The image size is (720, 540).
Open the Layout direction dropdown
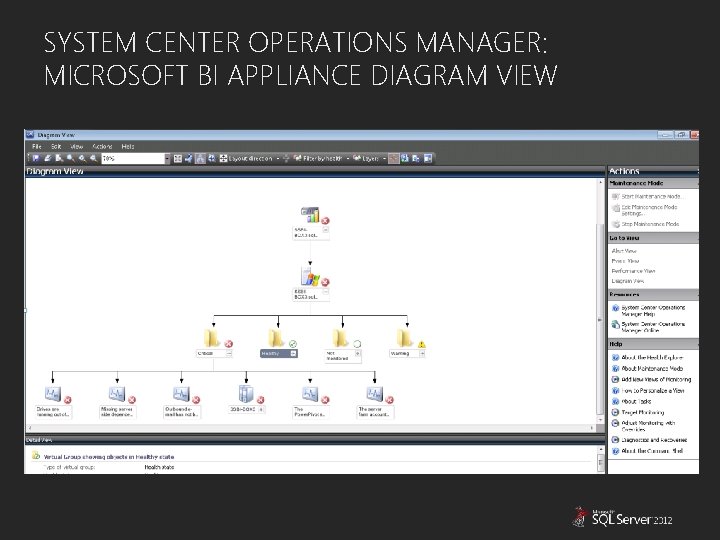tap(249, 158)
